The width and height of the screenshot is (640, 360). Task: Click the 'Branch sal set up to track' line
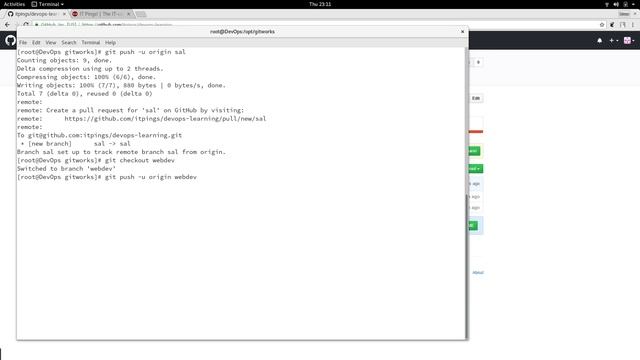tap(121, 152)
